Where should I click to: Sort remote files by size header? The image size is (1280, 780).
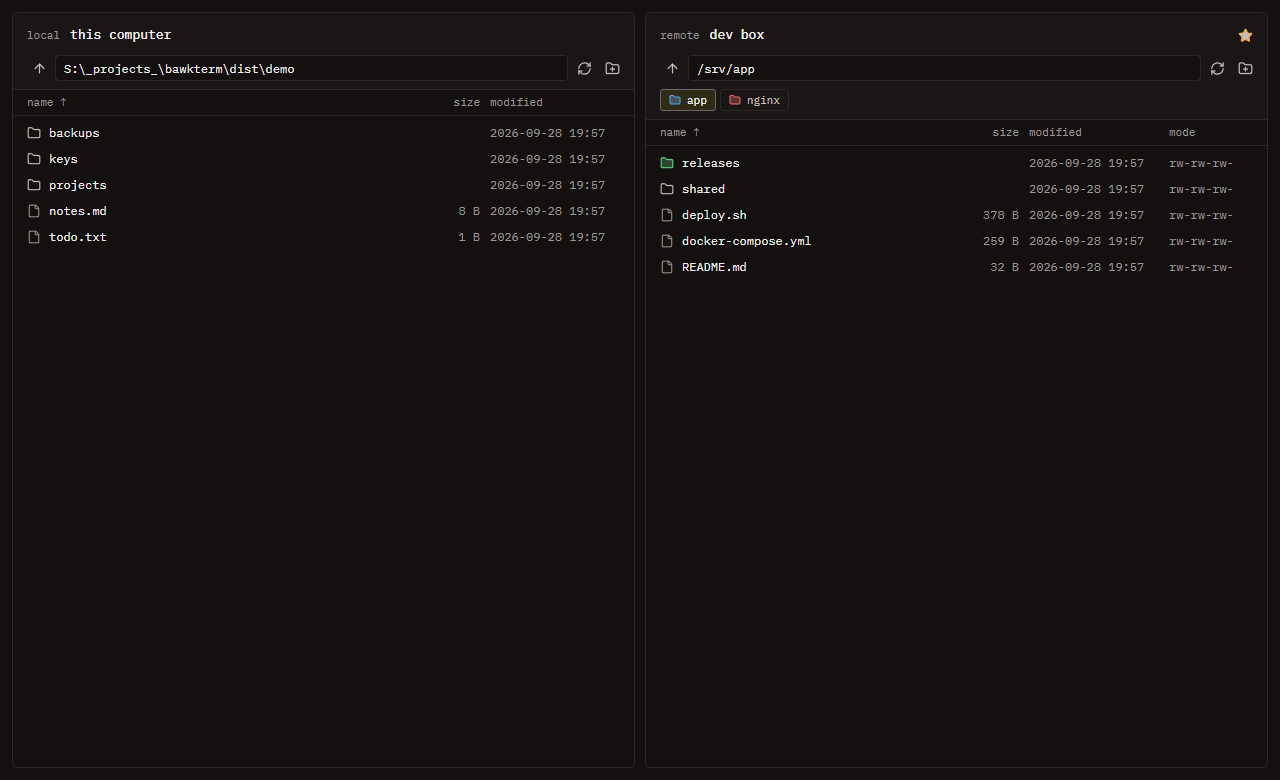click(1005, 132)
